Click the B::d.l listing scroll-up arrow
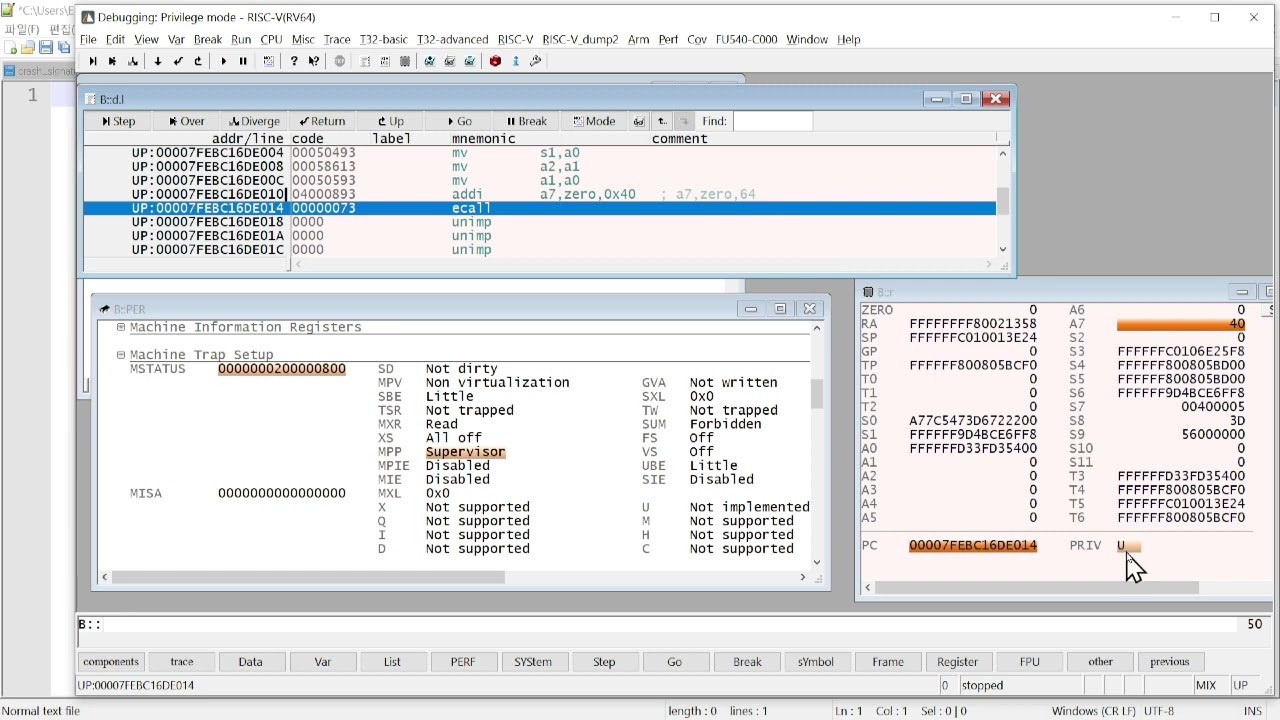Screen dimensions: 1280x720 [1003, 153]
